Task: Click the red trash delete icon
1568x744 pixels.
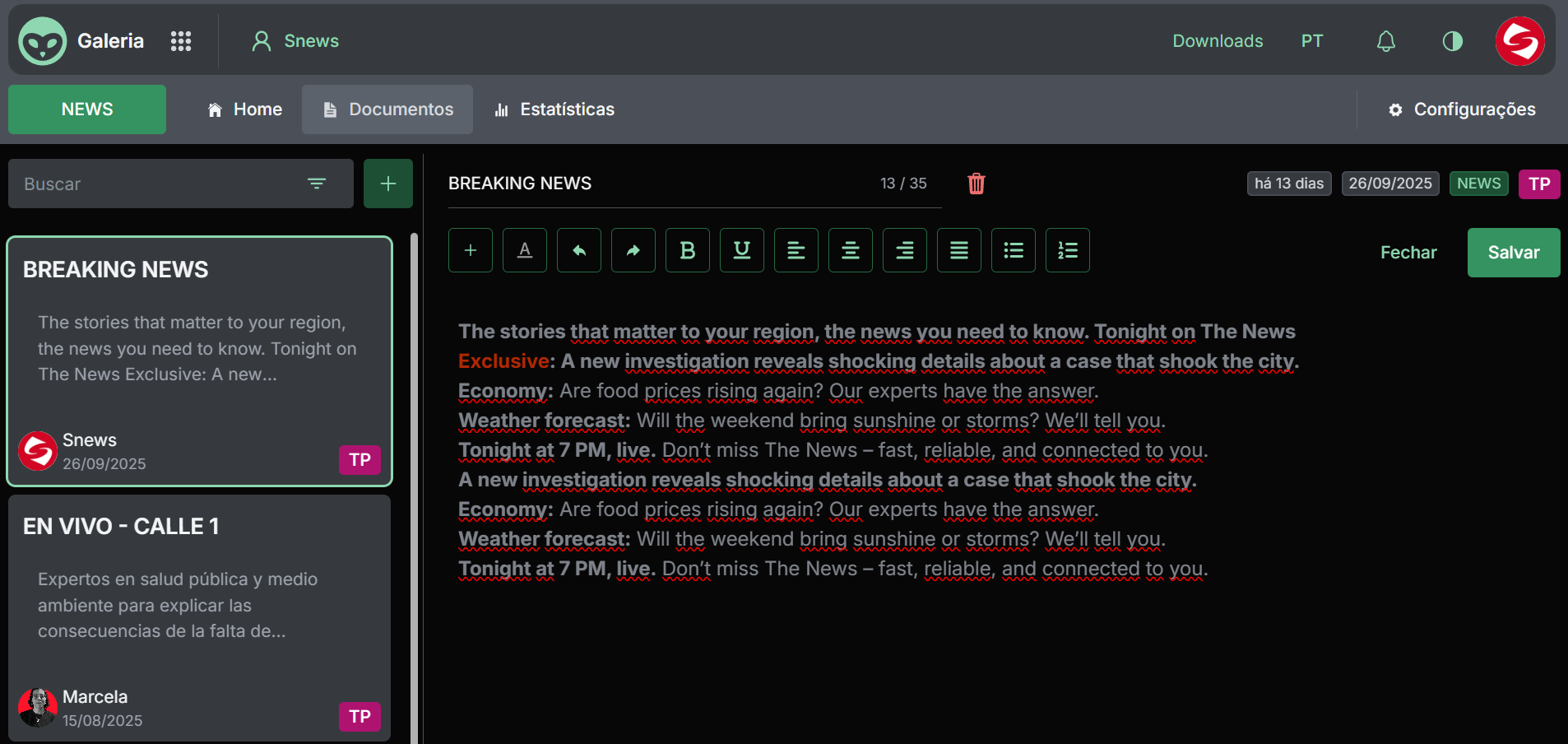Action: (x=976, y=184)
